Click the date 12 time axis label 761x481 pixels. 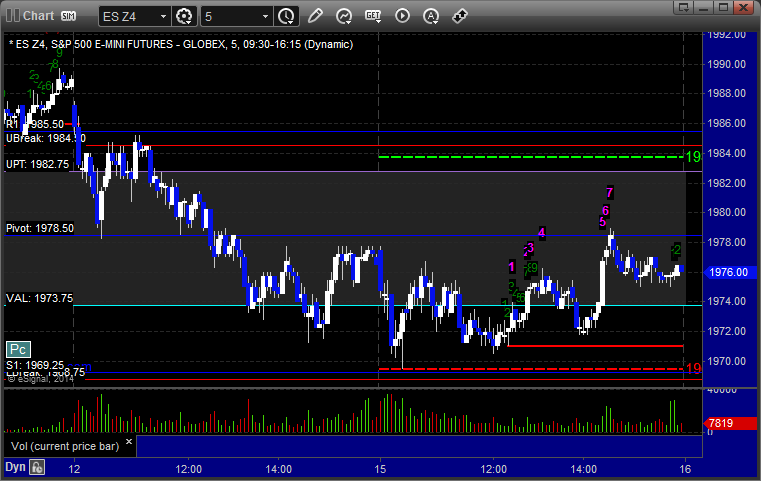74,469
